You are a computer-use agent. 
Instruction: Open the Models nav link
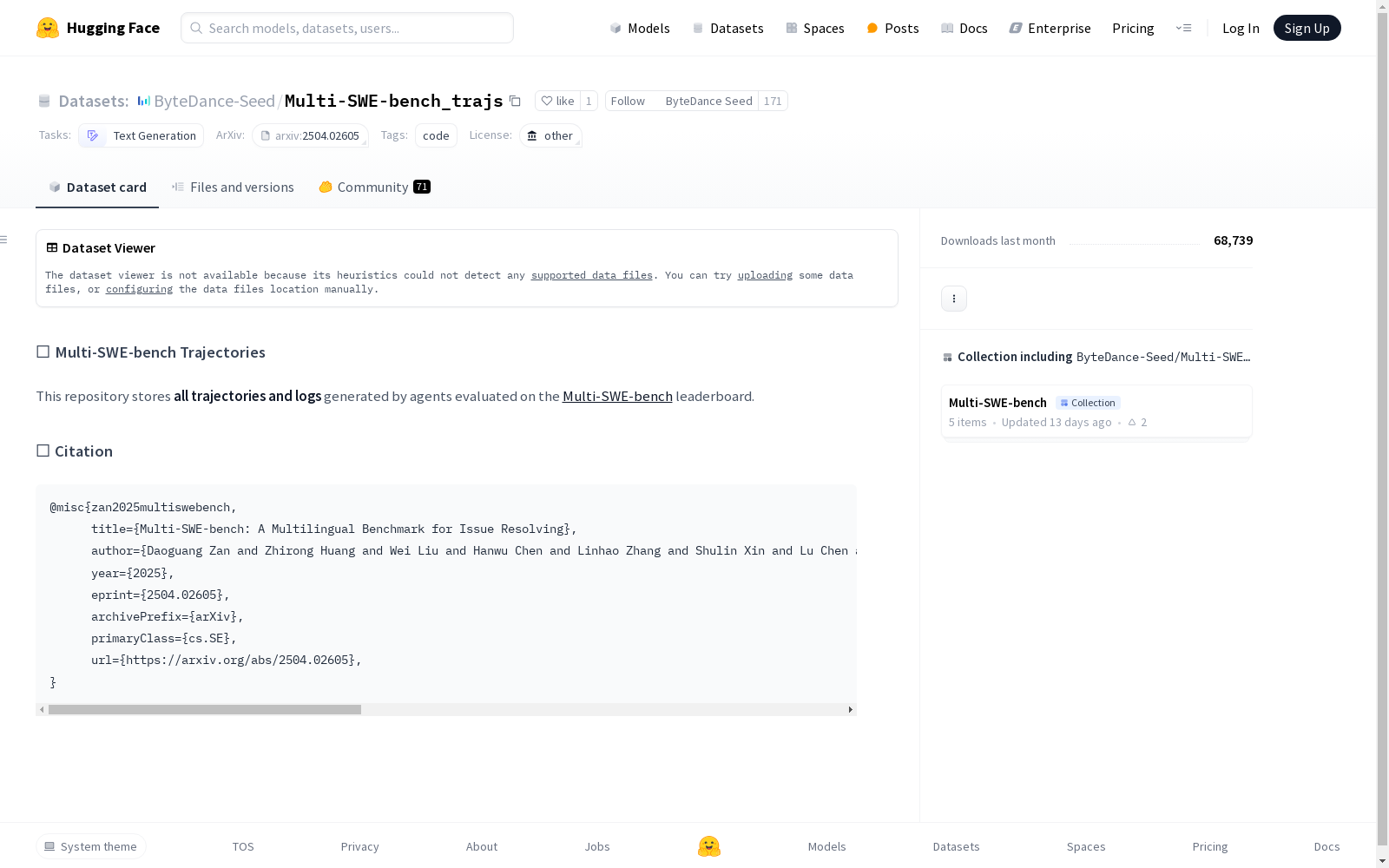[x=640, y=28]
